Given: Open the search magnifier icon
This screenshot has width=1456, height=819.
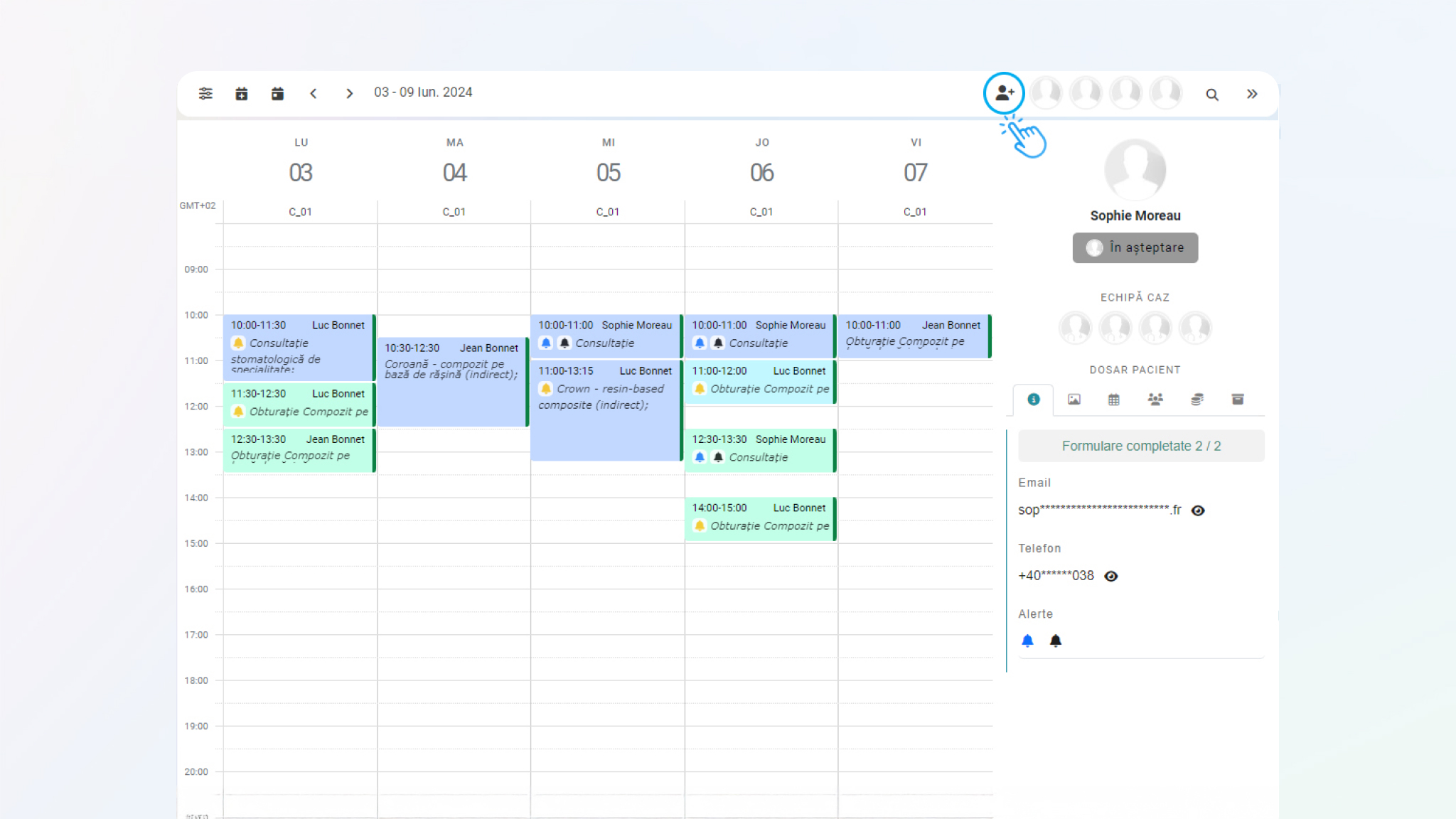Looking at the screenshot, I should tap(1212, 95).
